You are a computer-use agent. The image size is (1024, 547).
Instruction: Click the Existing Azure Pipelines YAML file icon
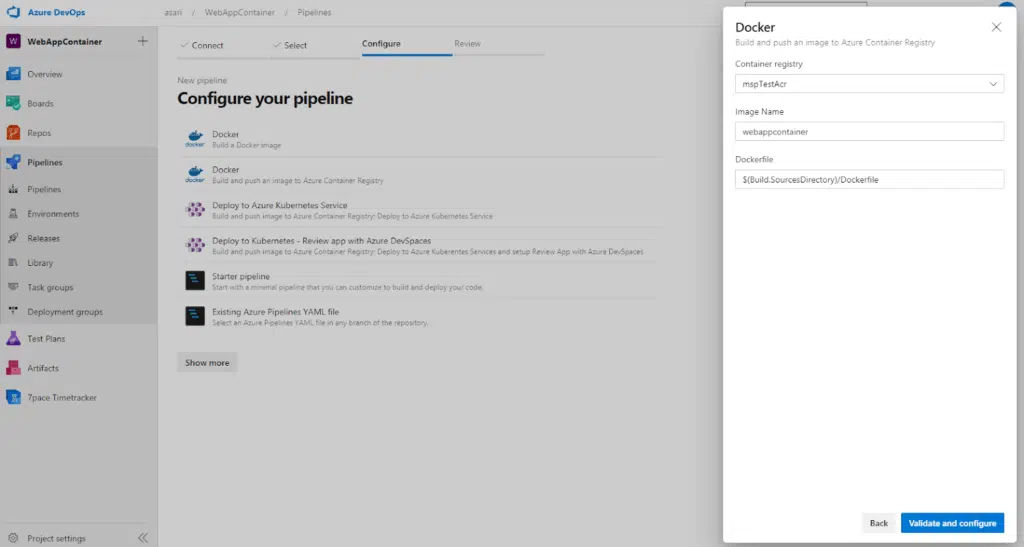(x=195, y=316)
